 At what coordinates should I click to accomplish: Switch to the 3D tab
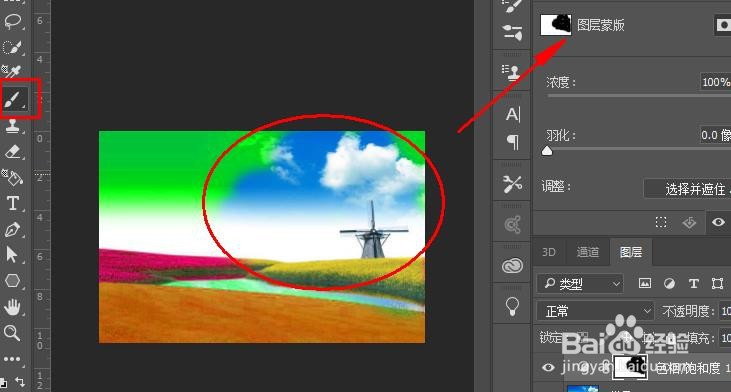point(549,252)
